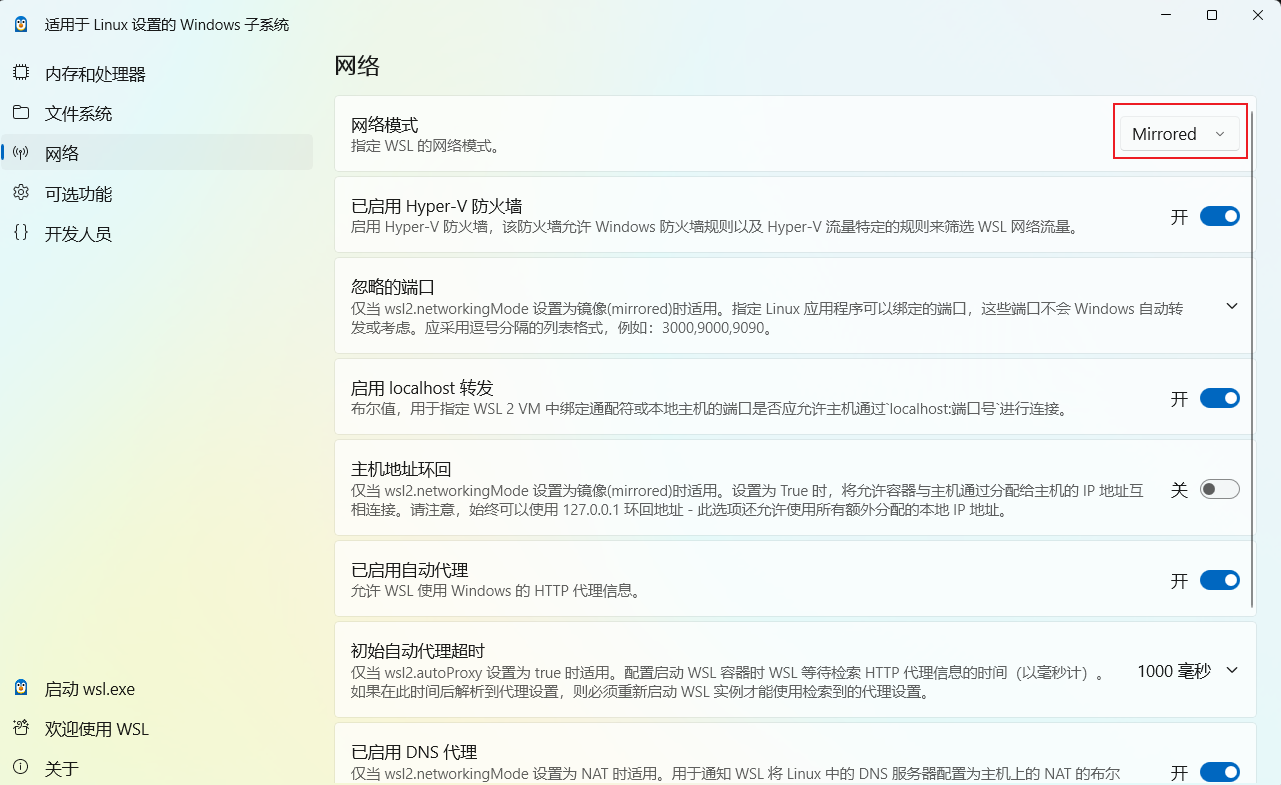Disable the 启用 localhost 转发 switch
Image resolution: width=1281 pixels, height=785 pixels.
point(1220,398)
